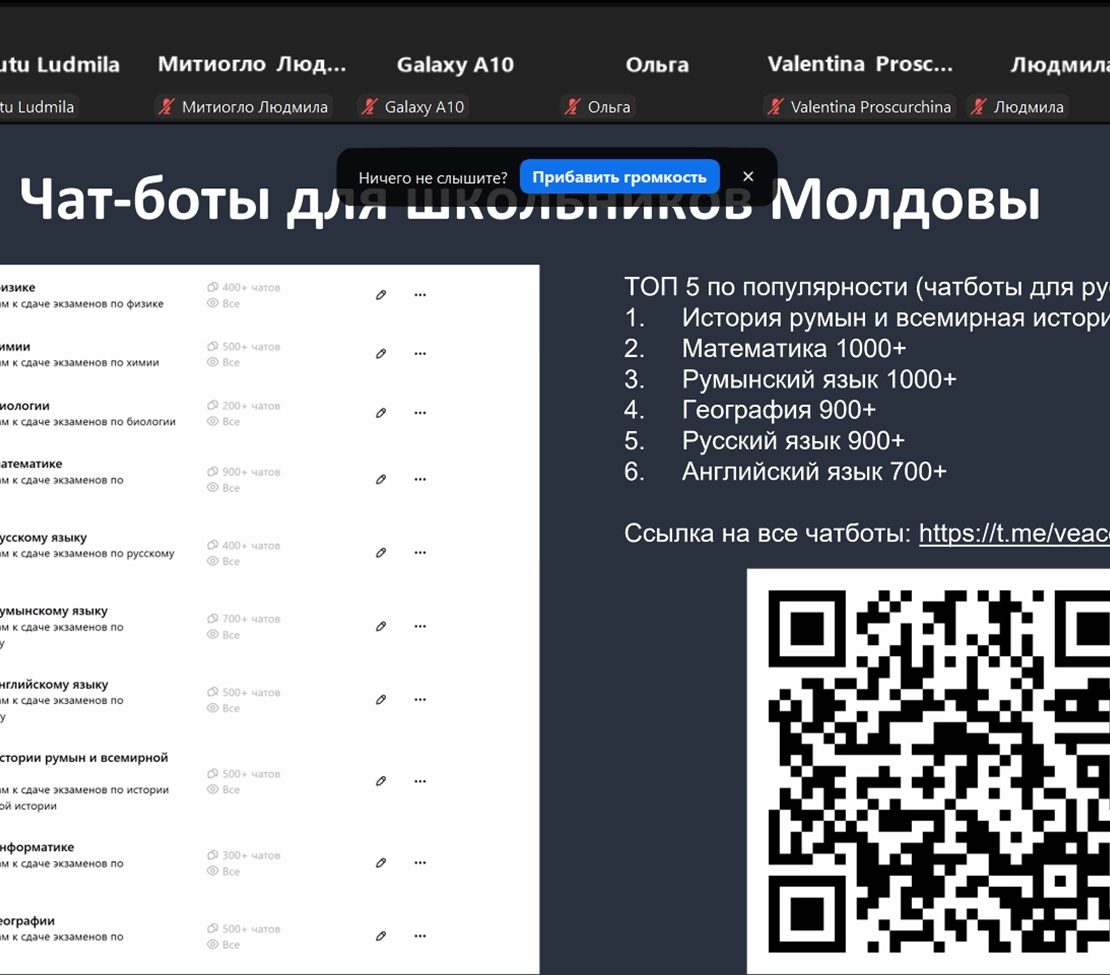The height and width of the screenshot is (975, 1110).
Task: Click the muted mic icon beside Людмила label
Action: (978, 107)
